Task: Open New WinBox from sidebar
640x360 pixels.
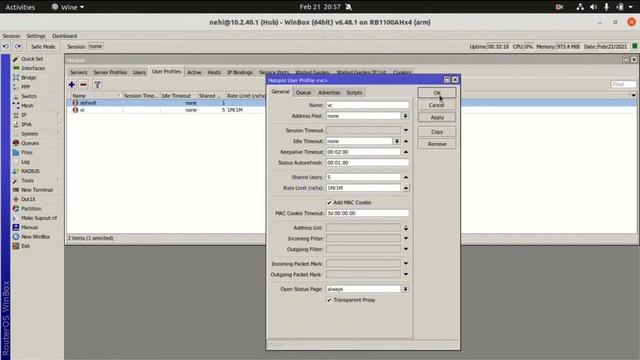Action: pos(36,237)
